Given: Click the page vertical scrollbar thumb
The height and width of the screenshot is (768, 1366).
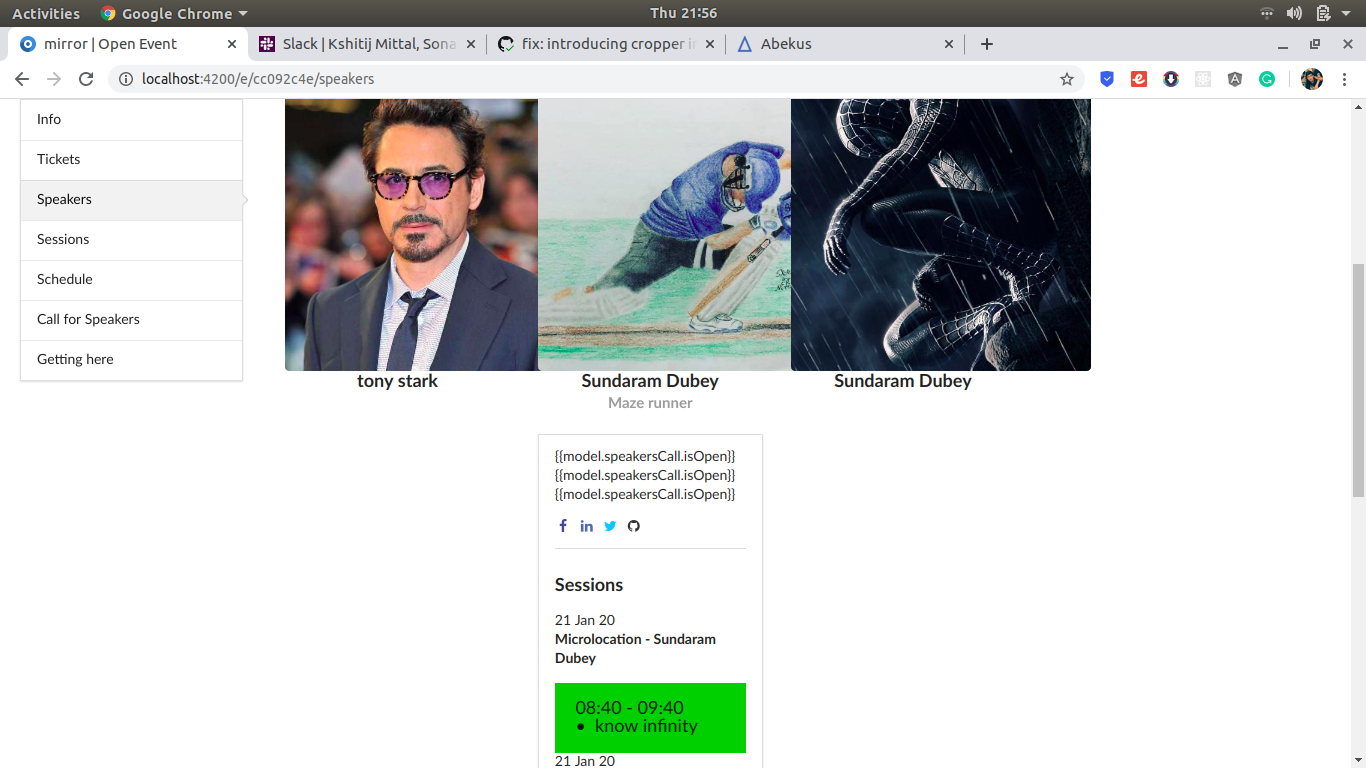Looking at the screenshot, I should 1358,380.
